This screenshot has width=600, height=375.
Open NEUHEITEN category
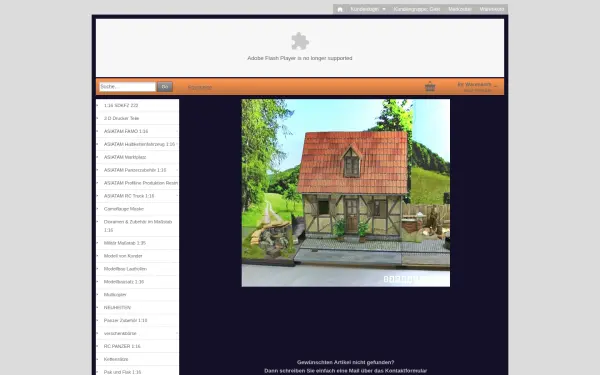tap(117, 308)
